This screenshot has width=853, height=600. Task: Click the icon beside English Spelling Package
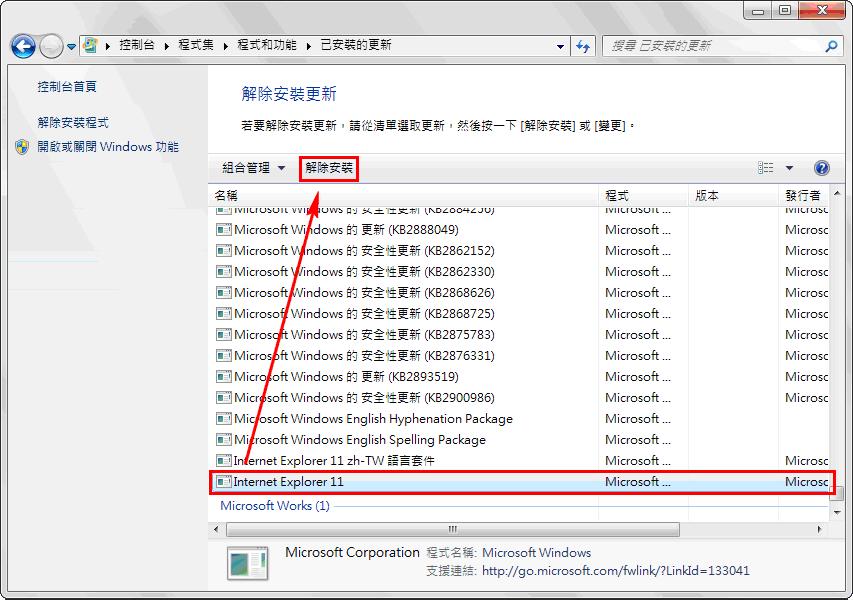[x=224, y=440]
